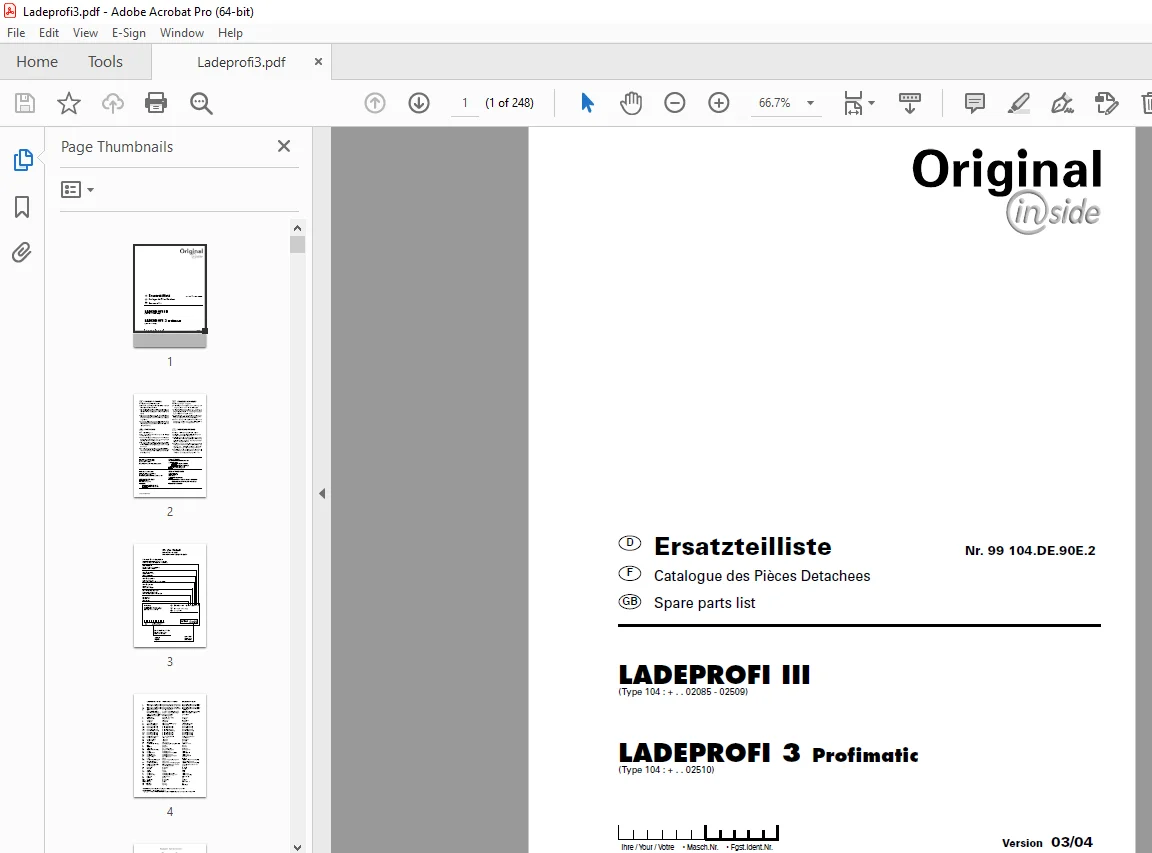This screenshot has width=1152, height=853.
Task: Select page 3 thumbnail
Action: (170, 596)
